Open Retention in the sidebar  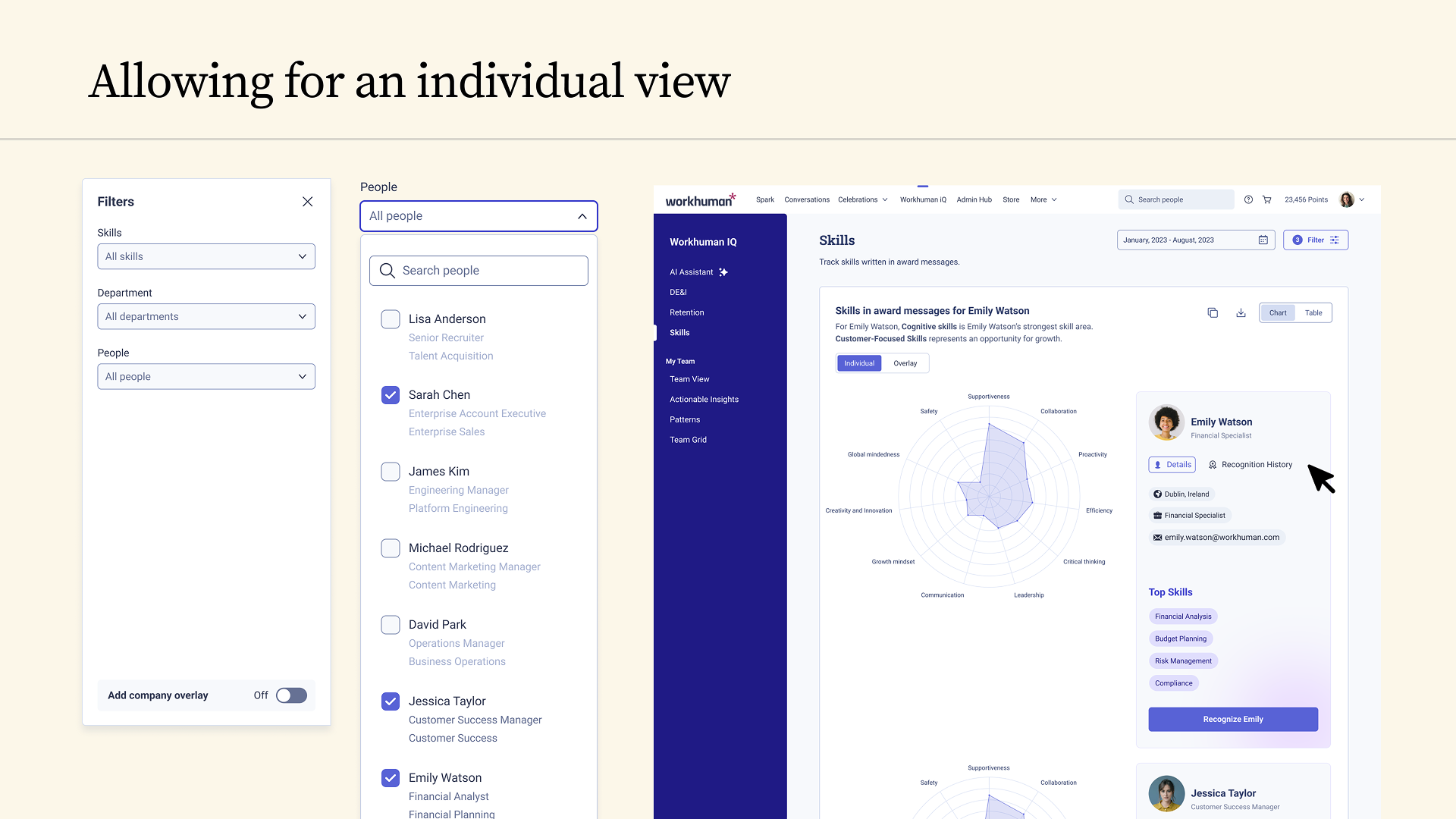[687, 312]
